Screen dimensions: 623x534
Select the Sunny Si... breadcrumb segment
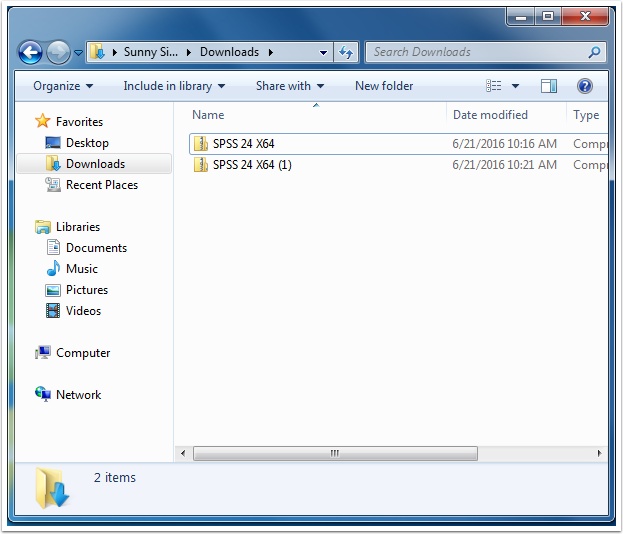(x=151, y=52)
